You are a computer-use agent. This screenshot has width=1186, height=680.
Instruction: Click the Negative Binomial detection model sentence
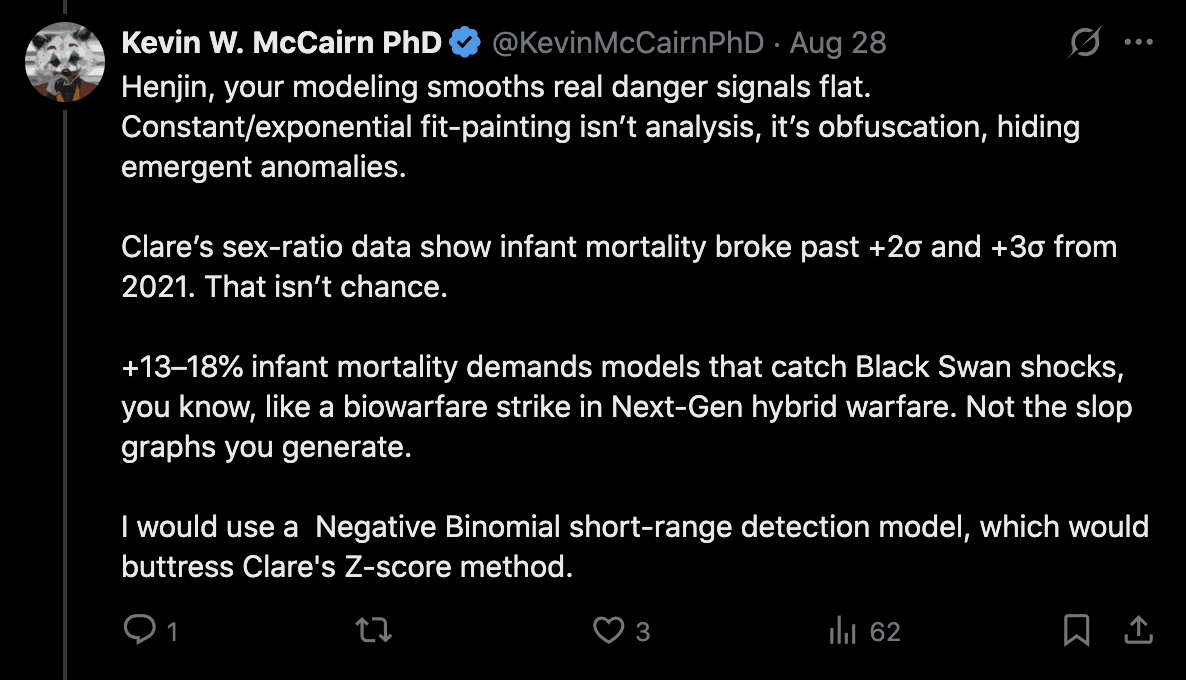coord(634,546)
